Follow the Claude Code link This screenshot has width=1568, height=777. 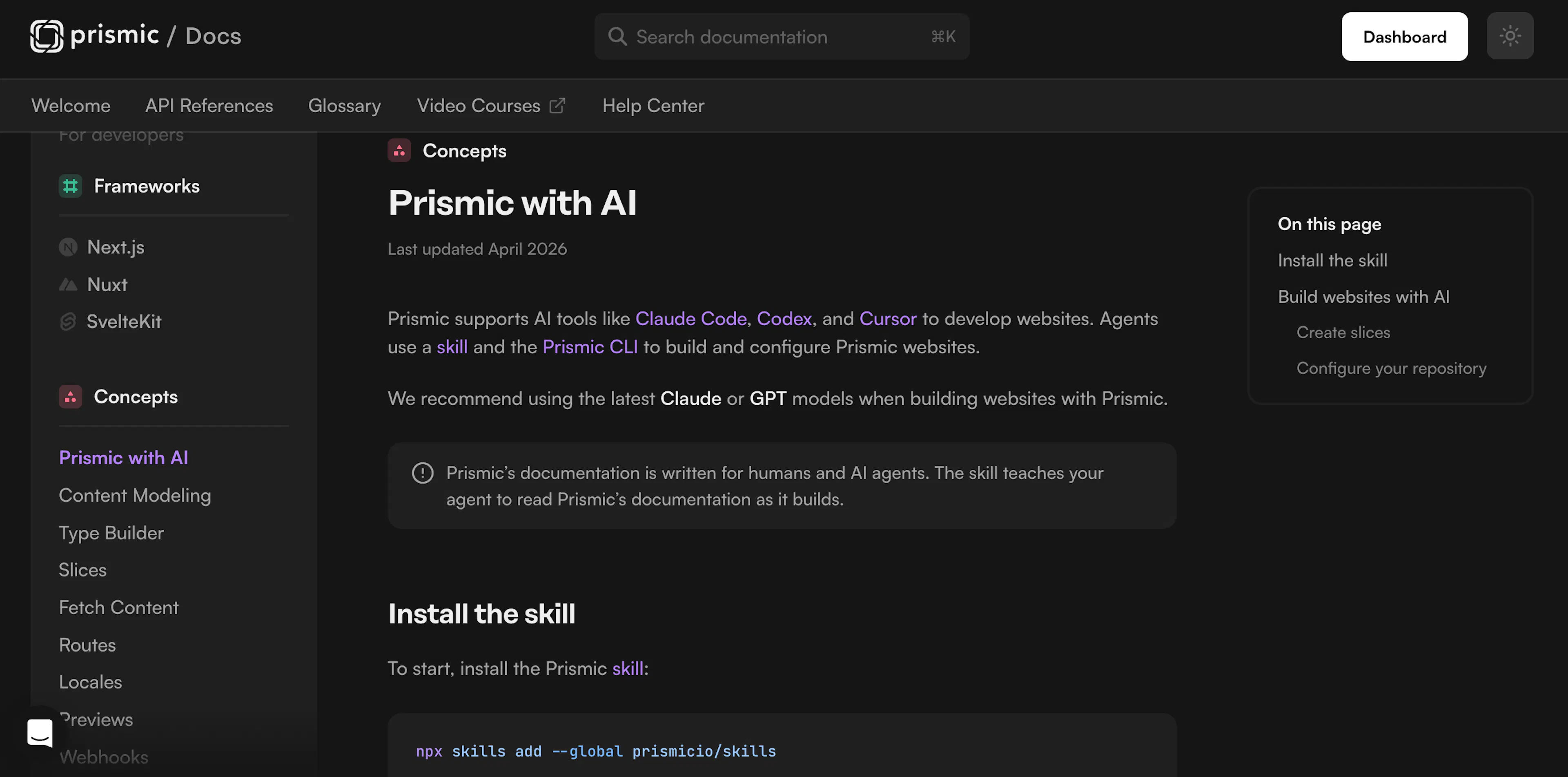point(691,320)
